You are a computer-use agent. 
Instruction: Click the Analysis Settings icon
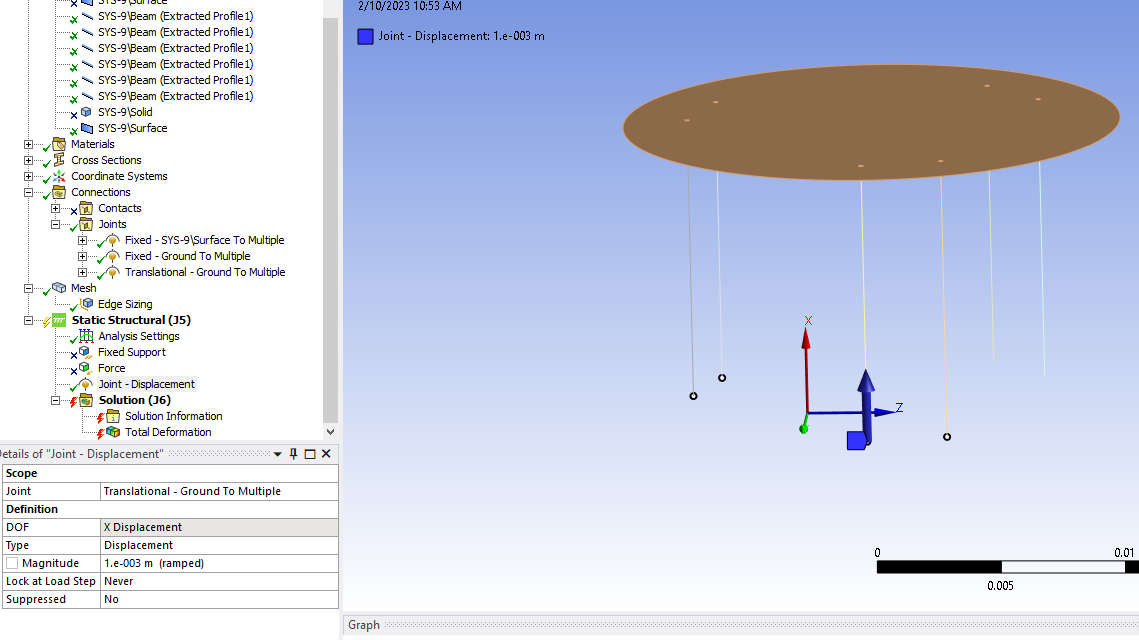[86, 336]
